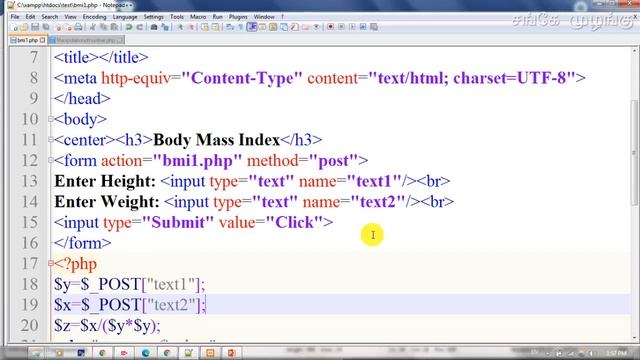
Task: Open the File menu
Action: [15, 17]
